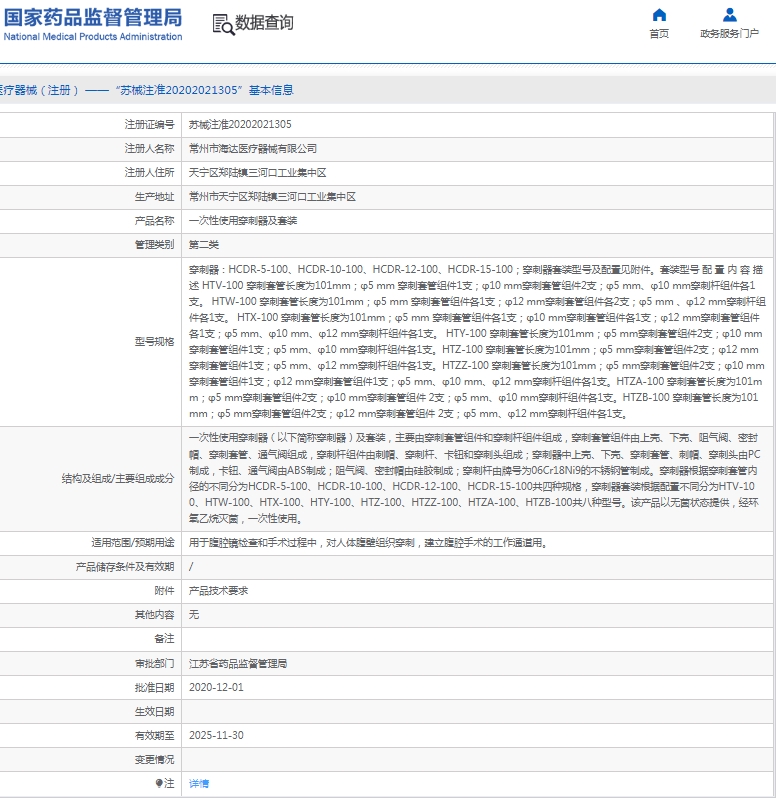
Task: Click the 审批部门 row label
Action: coord(154,664)
